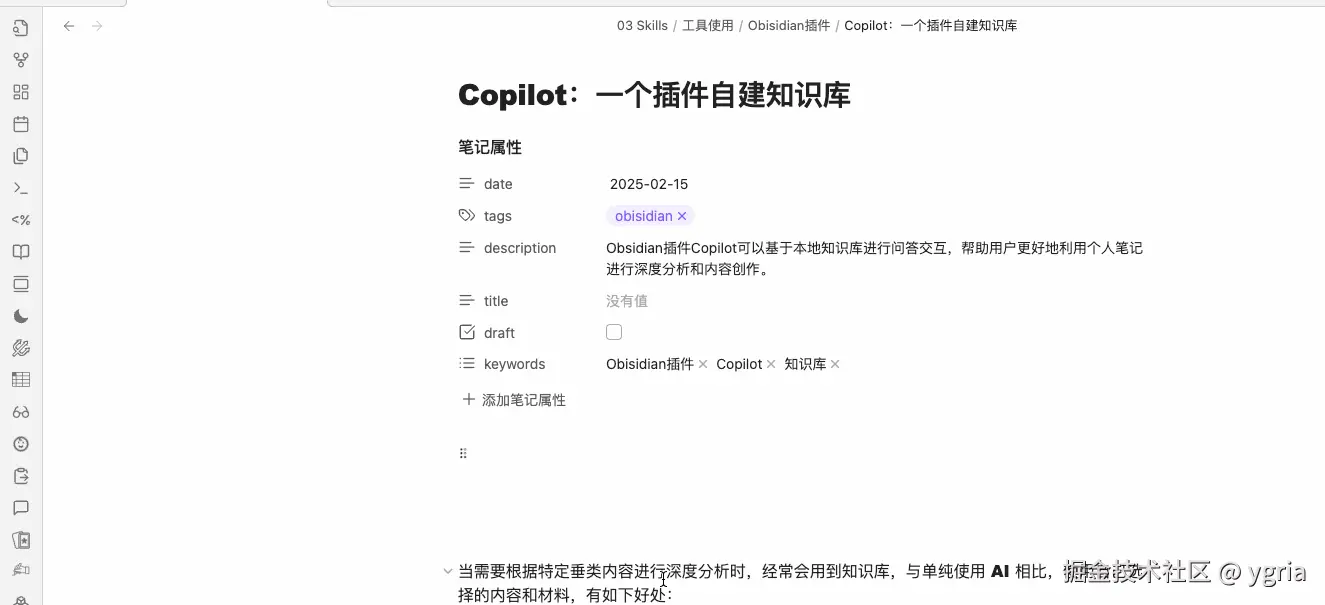Enable the draft checkbox
Image resolution: width=1325 pixels, height=605 pixels.
click(x=613, y=331)
